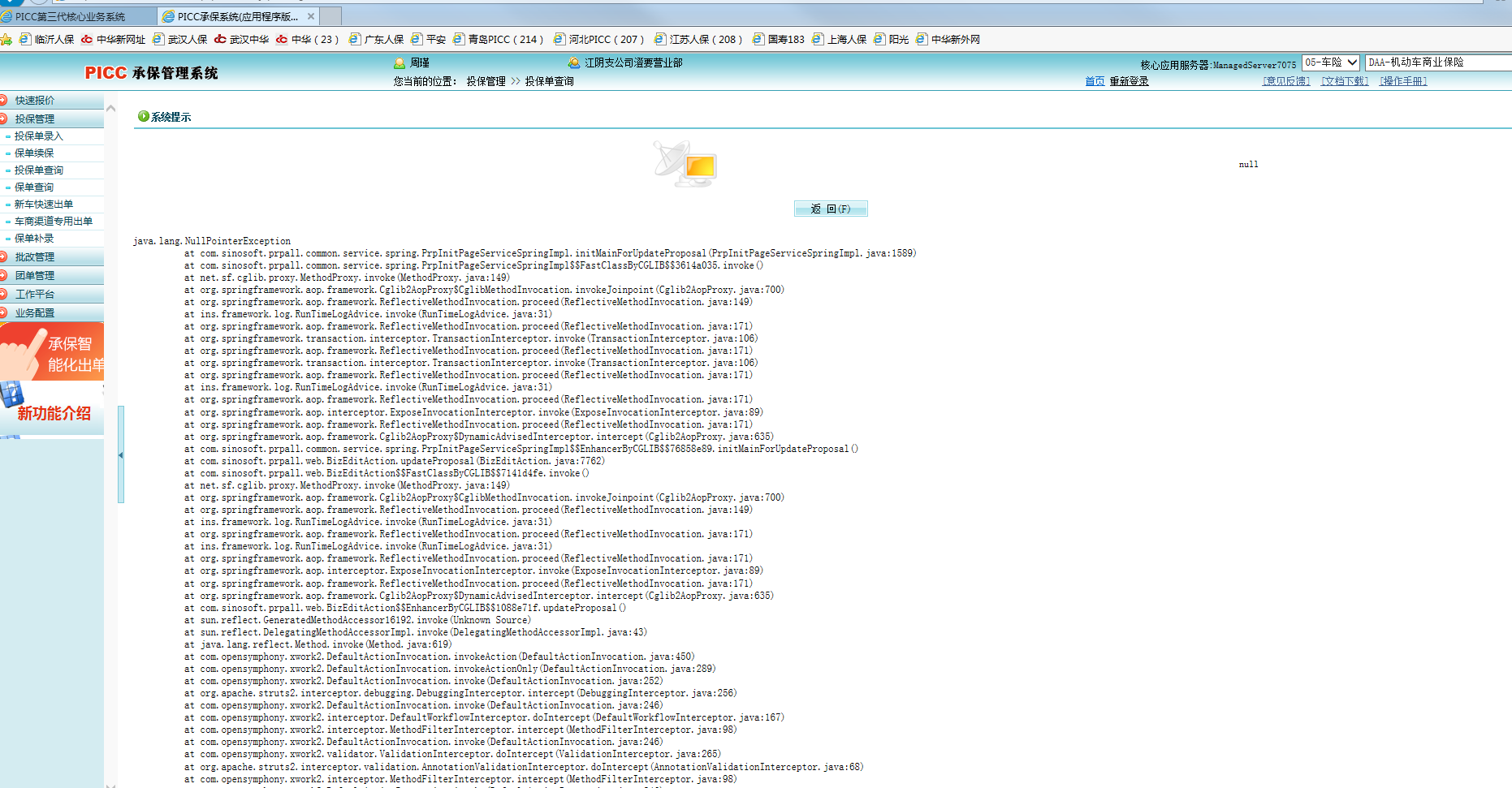Screen dimensions: 1512x788
Task: Expand the 团单管理 menu section
Action: tap(52, 275)
